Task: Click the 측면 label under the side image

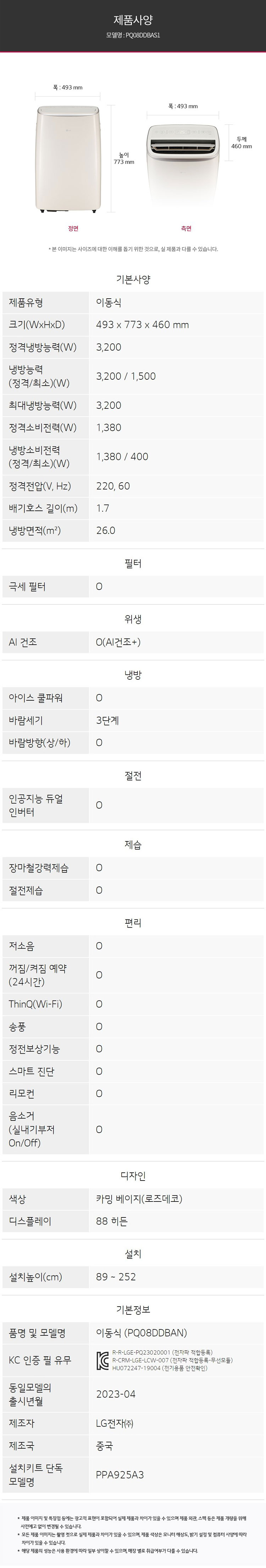Action: point(186,228)
